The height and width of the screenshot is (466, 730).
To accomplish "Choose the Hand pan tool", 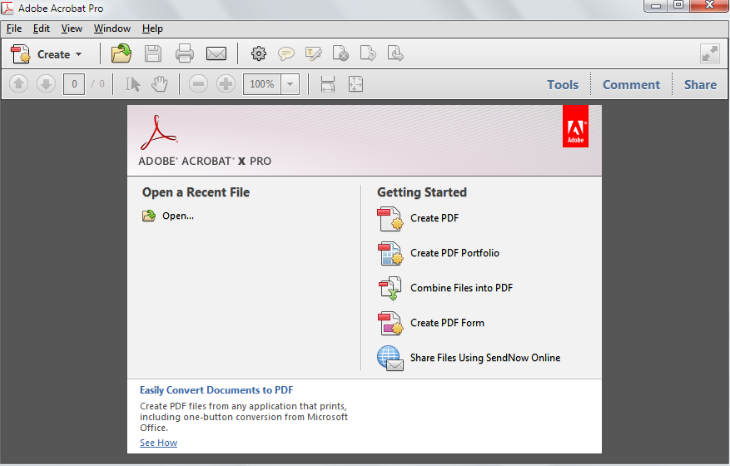I will click(160, 84).
